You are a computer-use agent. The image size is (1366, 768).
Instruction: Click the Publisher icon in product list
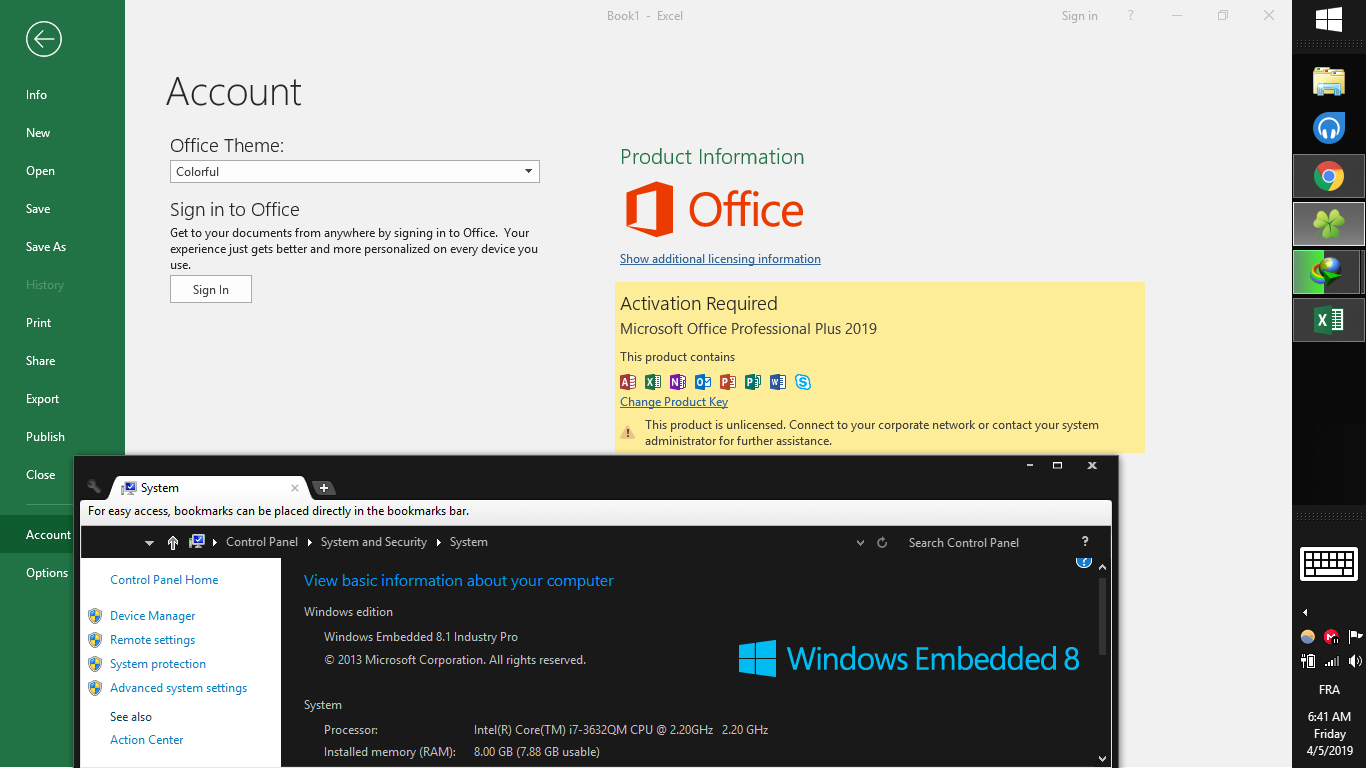tap(753, 382)
